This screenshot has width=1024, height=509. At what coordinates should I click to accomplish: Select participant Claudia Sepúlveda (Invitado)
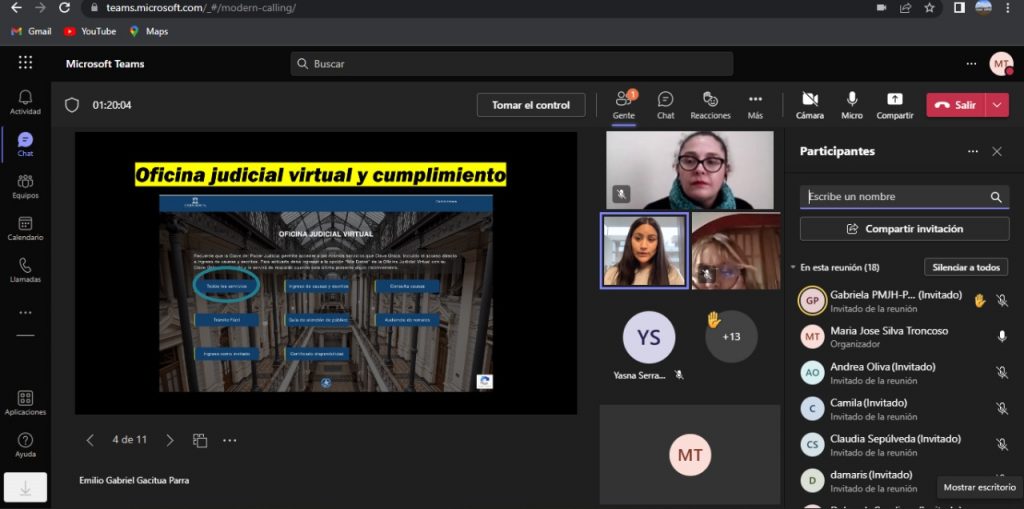(904, 444)
